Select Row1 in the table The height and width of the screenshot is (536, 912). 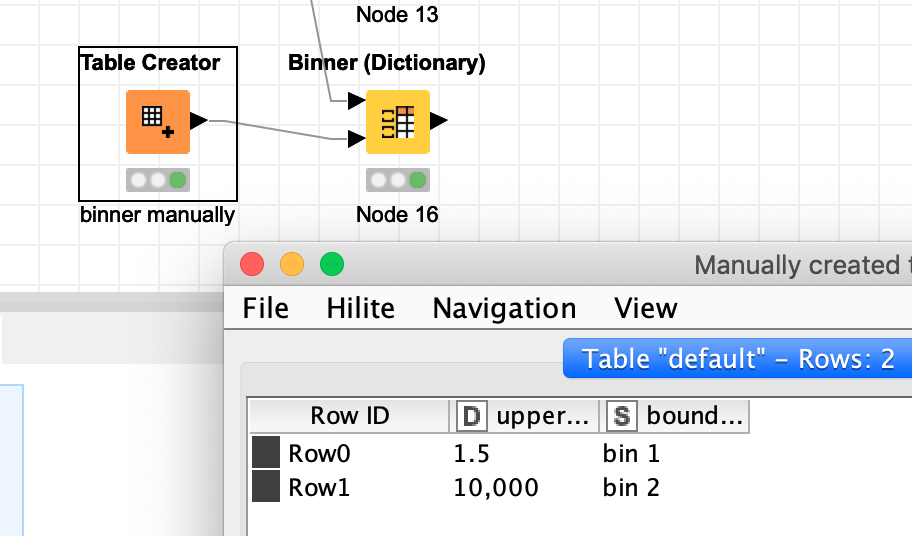click(319, 488)
